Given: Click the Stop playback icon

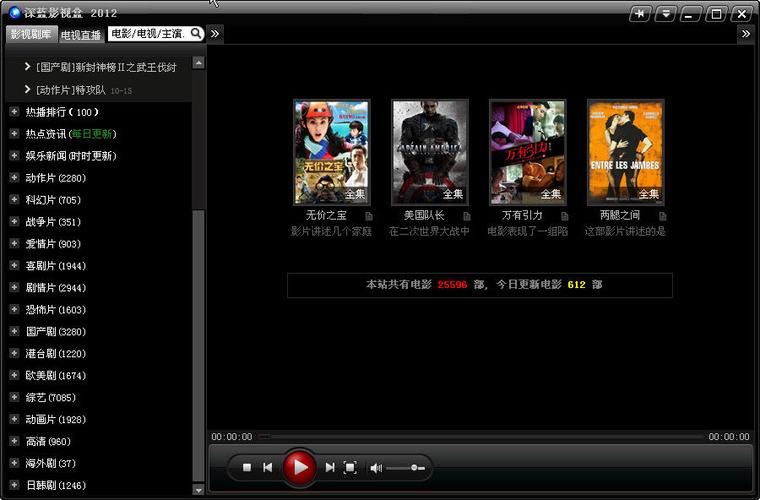Looking at the screenshot, I should click(247, 467).
